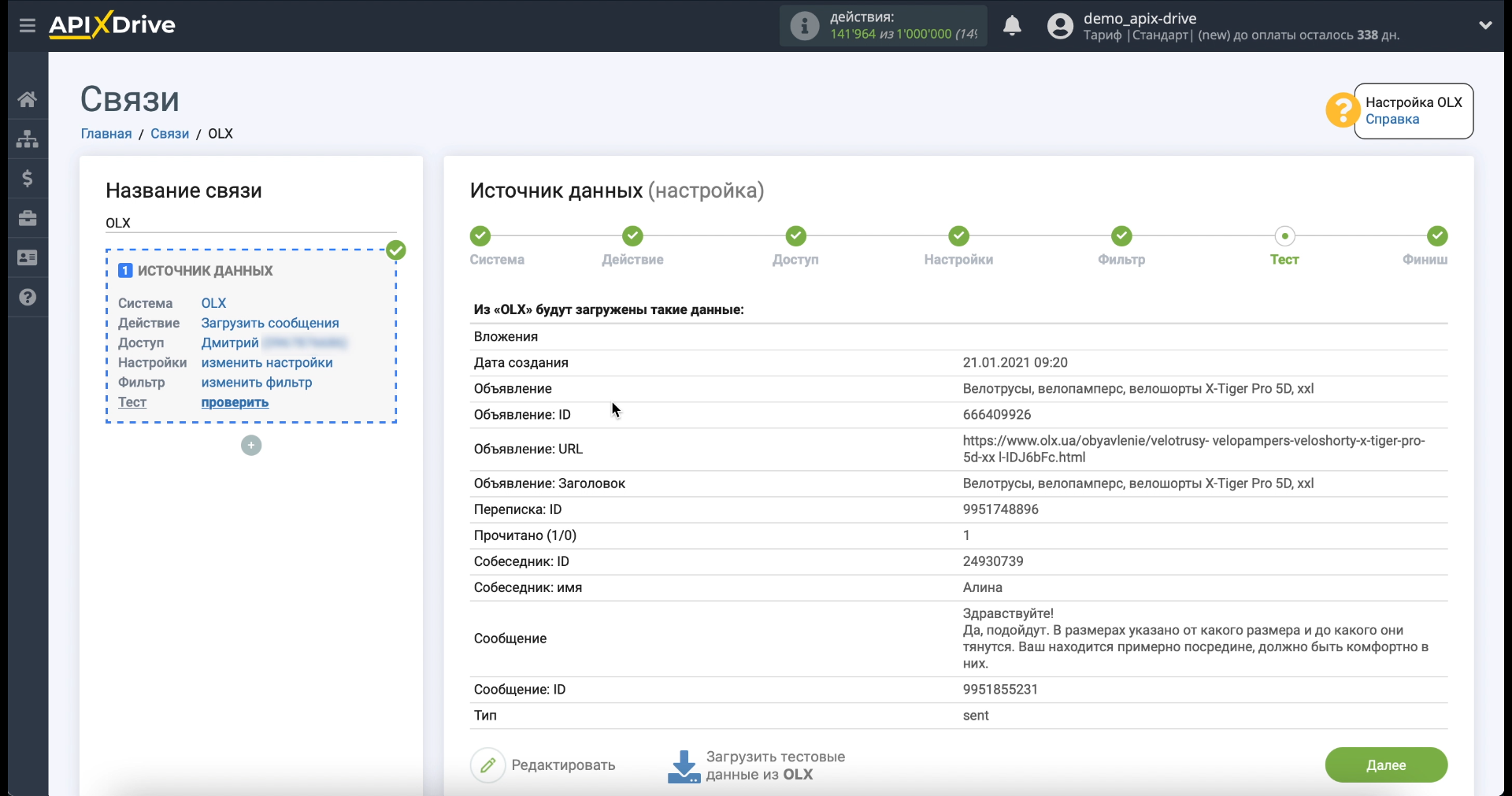Image resolution: width=1512 pixels, height=796 pixels.
Task: Edit the connection name field OLX
Action: [251, 223]
